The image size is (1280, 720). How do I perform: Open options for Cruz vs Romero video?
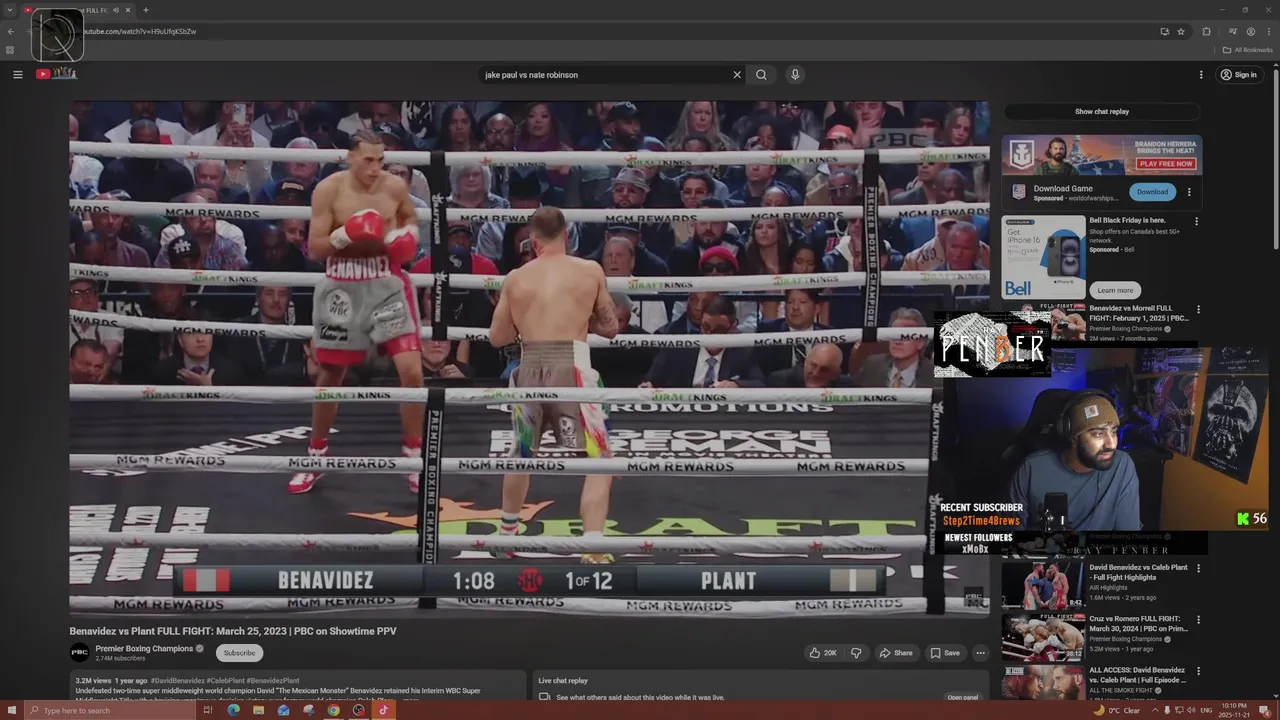point(1198,620)
